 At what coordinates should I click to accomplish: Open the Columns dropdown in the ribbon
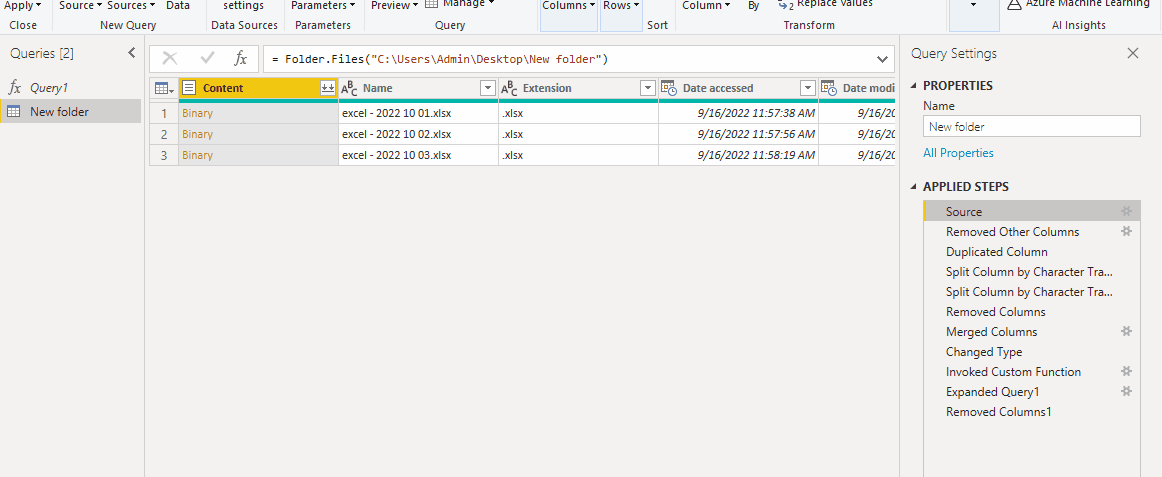click(569, 5)
